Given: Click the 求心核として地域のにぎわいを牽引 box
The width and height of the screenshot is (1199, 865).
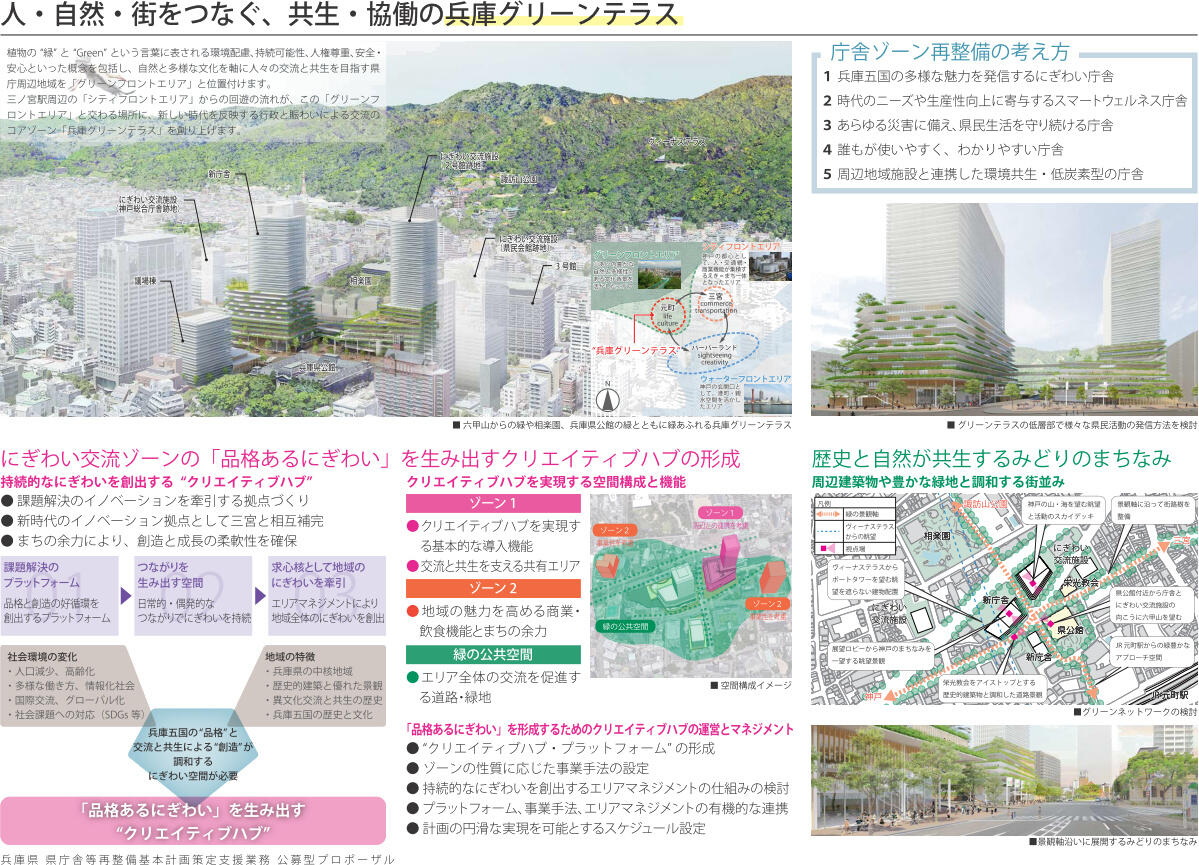Looking at the screenshot, I should (x=327, y=595).
